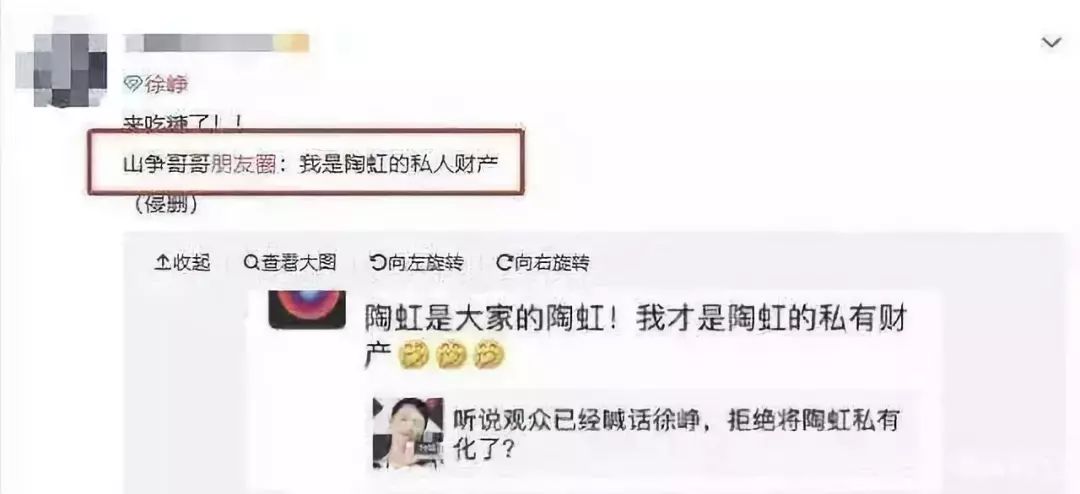
Task: Click the first facepalm emoji
Action: (x=416, y=356)
